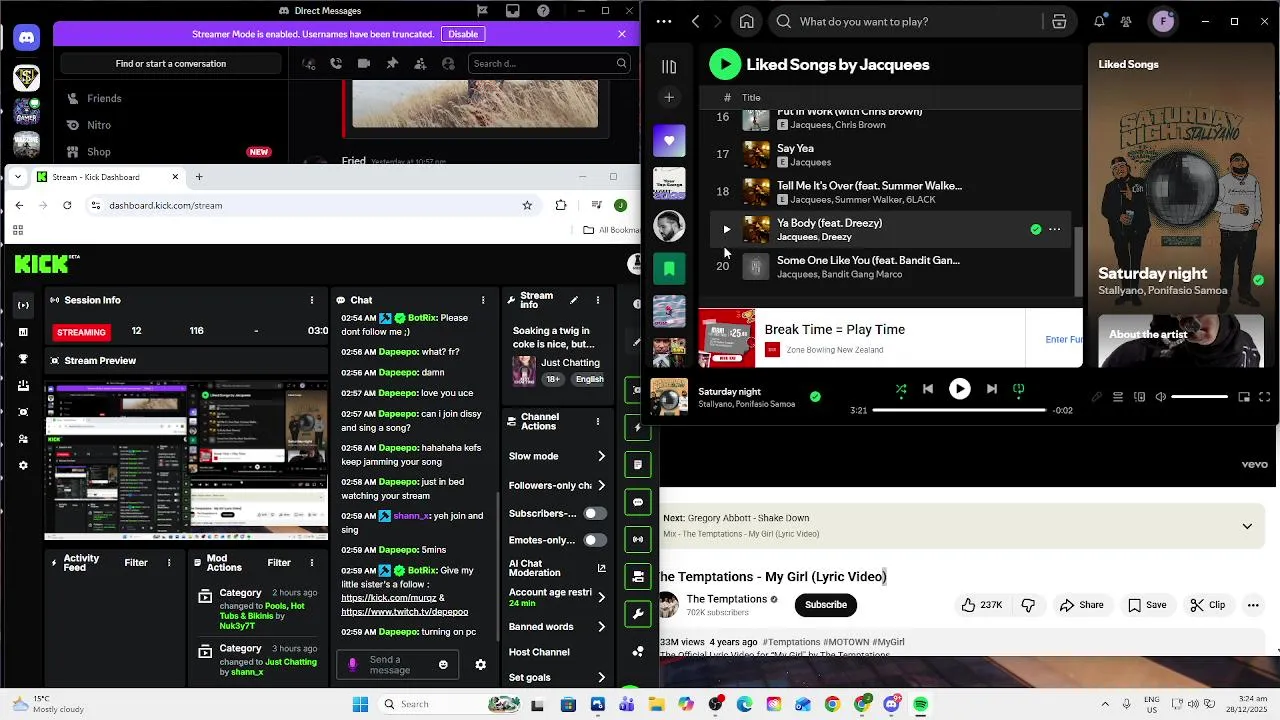Open Liked Songs heart tile in sidebar

(669, 140)
